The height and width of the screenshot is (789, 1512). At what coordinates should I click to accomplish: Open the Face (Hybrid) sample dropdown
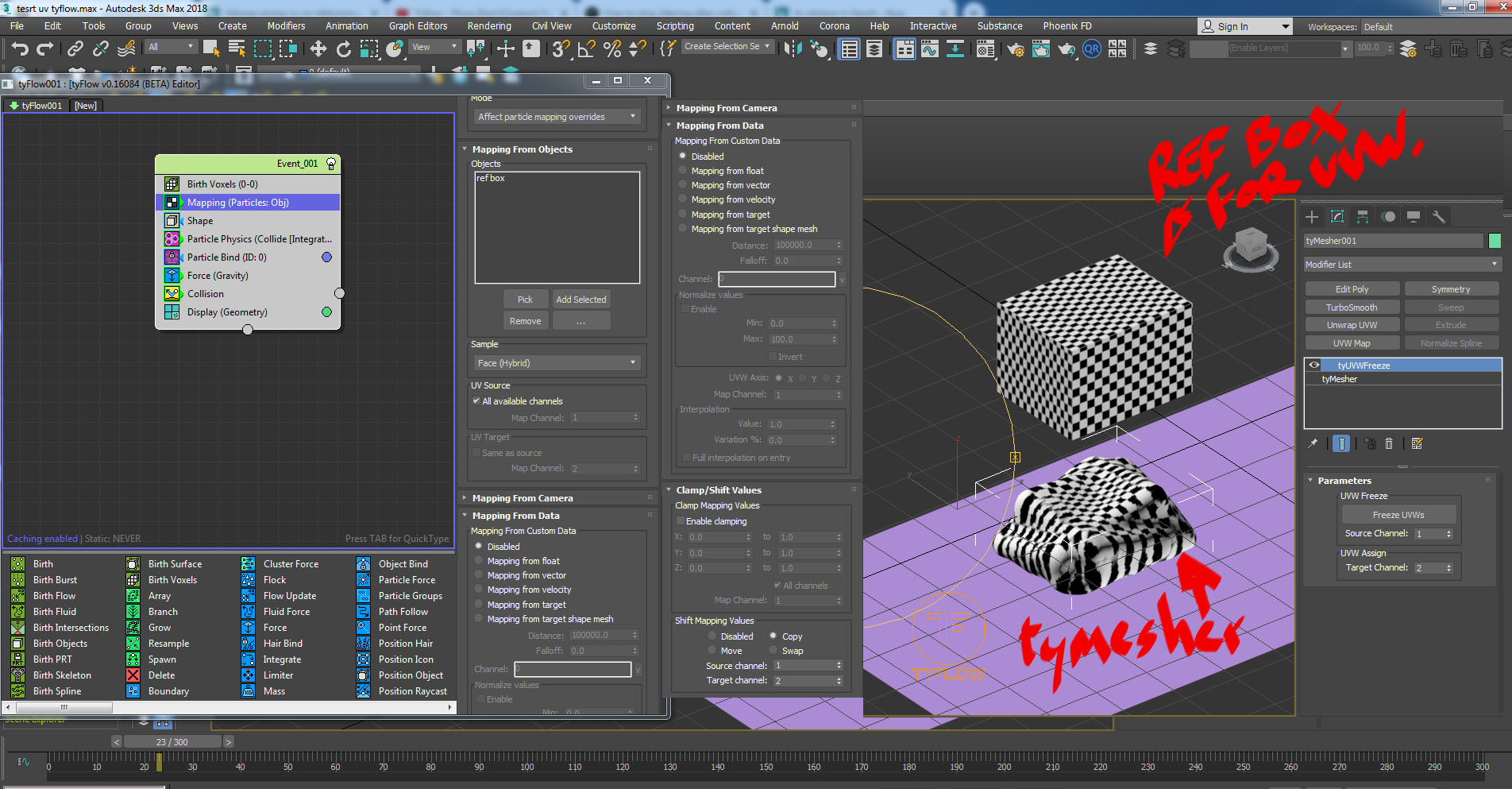pyautogui.click(x=557, y=363)
